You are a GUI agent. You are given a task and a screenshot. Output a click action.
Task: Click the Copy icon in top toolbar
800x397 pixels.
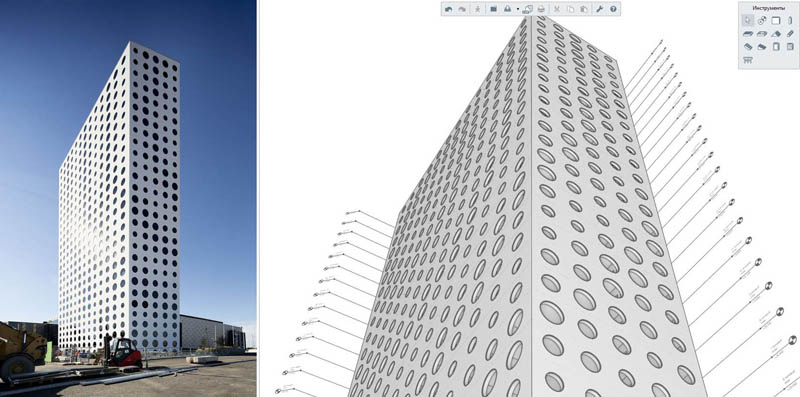570,9
